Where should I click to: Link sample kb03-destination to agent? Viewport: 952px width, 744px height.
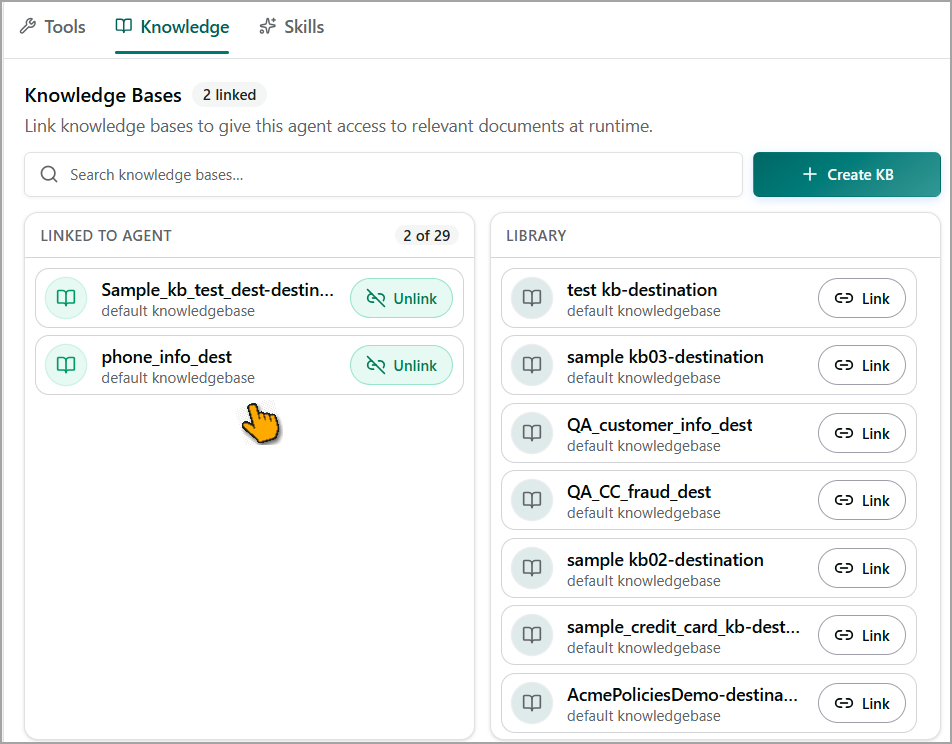862,365
